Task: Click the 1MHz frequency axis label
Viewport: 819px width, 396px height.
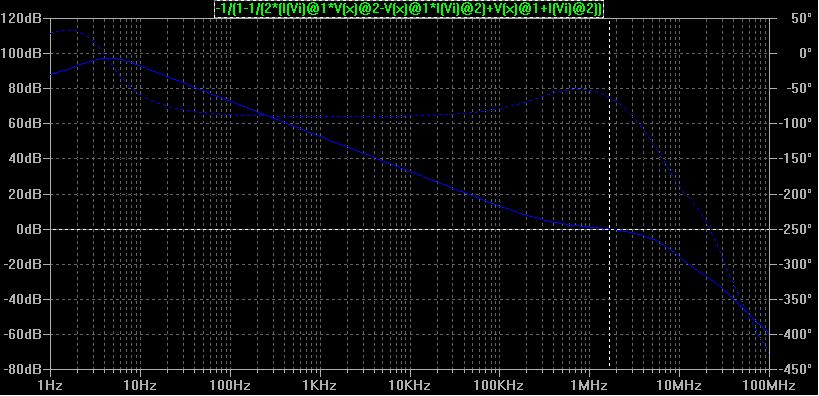Action: [x=589, y=386]
